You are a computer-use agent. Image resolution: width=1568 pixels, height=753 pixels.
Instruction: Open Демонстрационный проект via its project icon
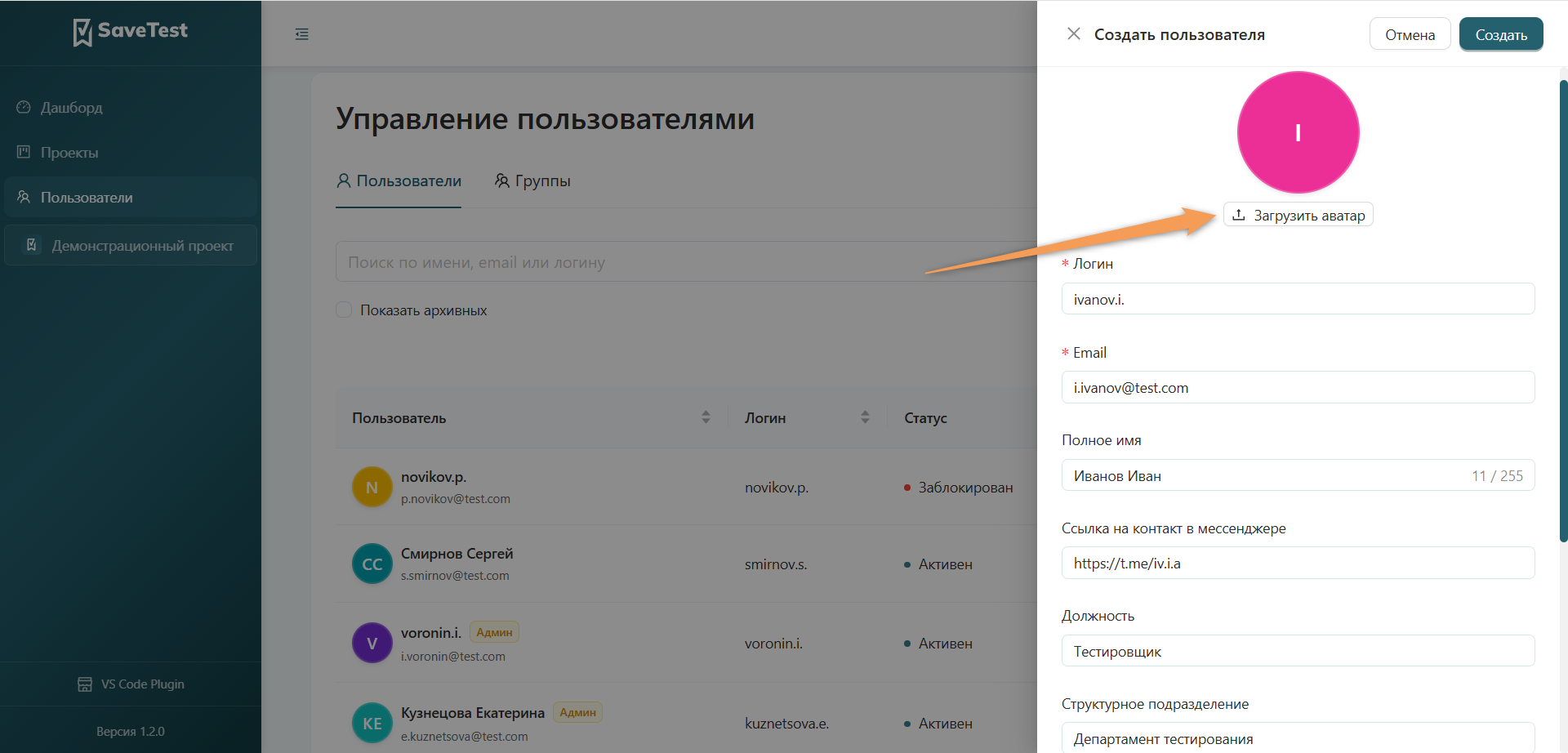pyautogui.click(x=31, y=244)
